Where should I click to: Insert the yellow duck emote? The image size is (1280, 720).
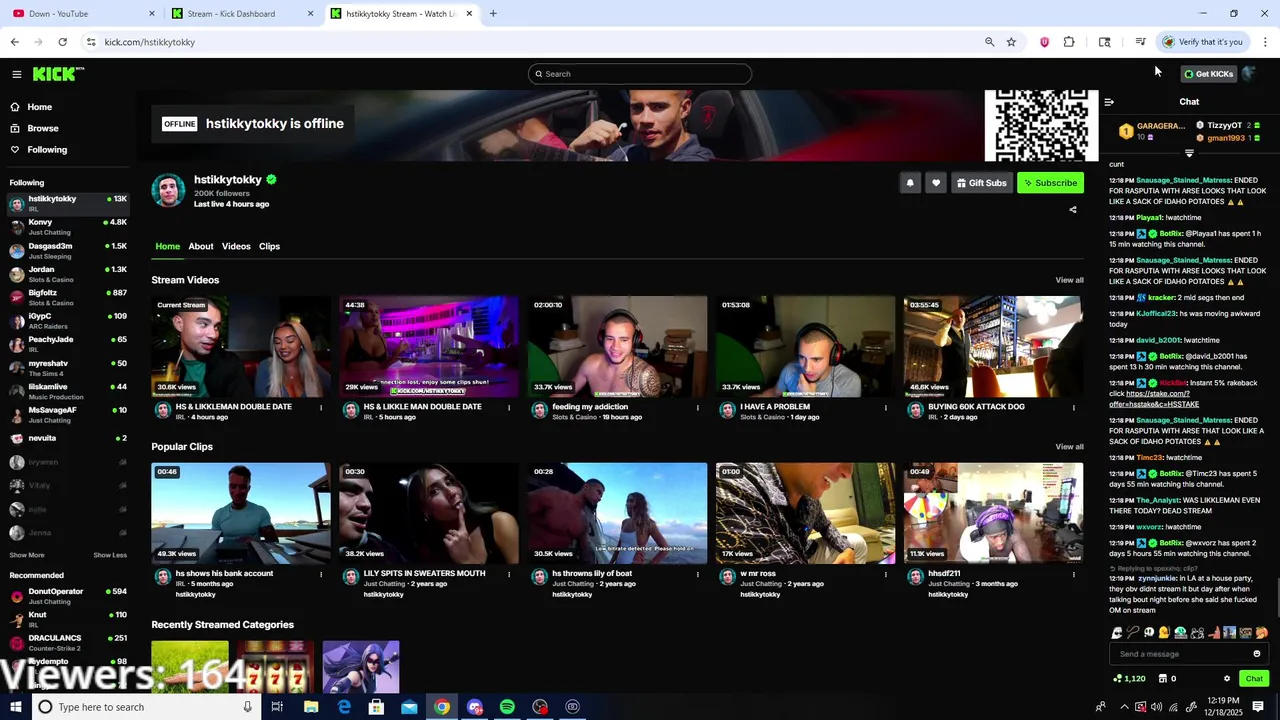(x=1164, y=633)
